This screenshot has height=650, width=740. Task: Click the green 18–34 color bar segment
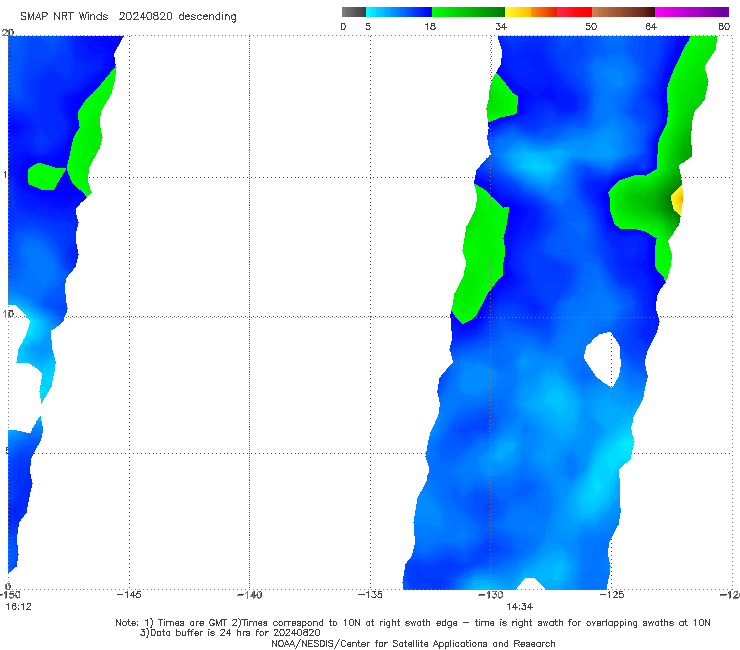(x=468, y=12)
